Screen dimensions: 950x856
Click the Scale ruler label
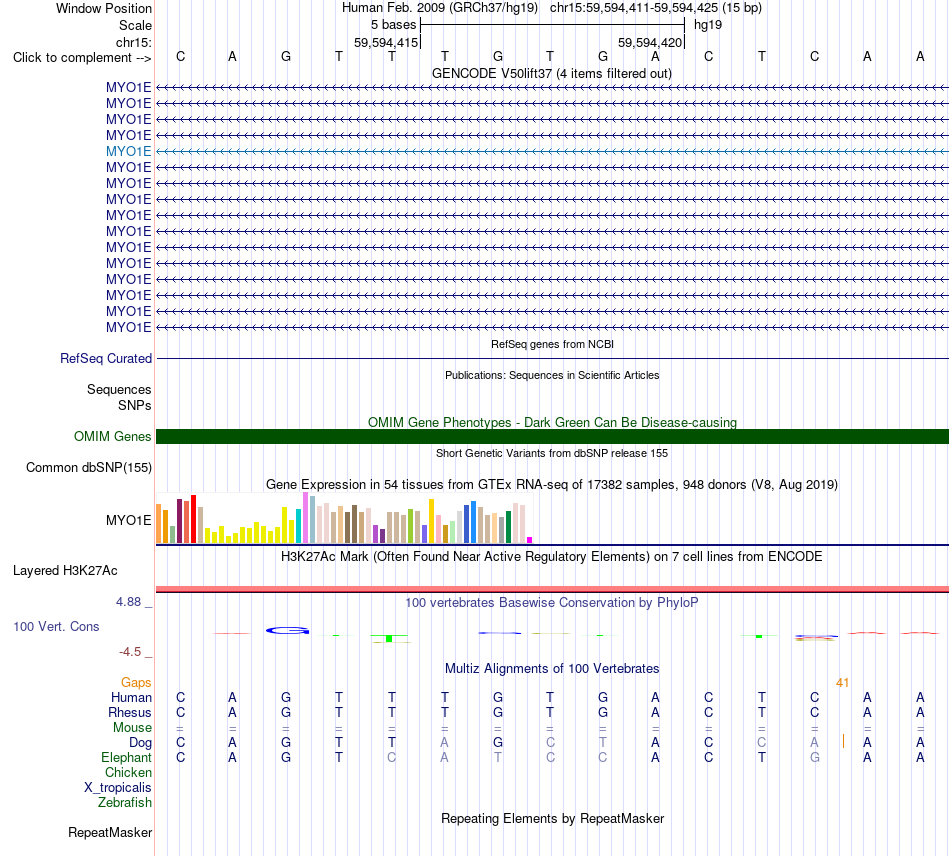135,25
